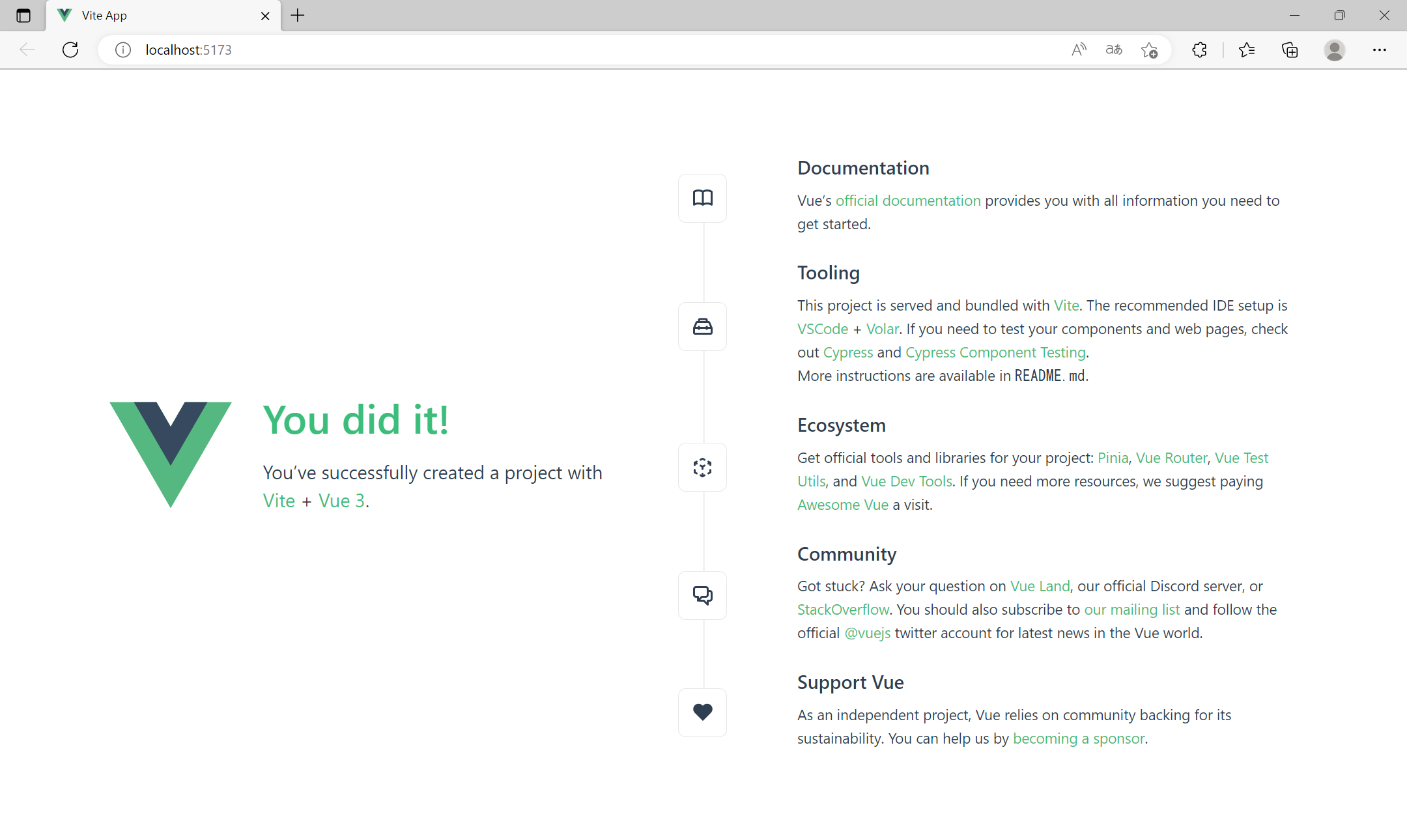Close the browser window
1407x840 pixels.
(1384, 16)
